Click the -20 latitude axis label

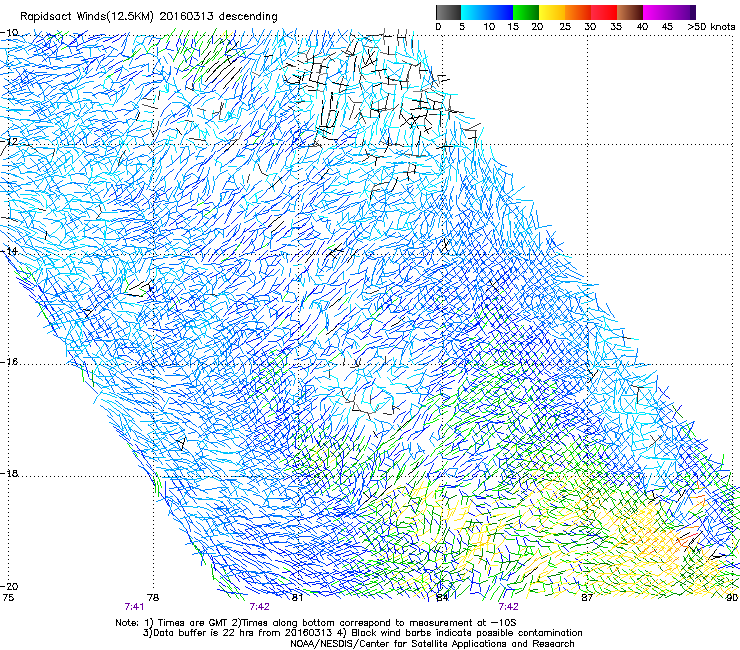pyautogui.click(x=9, y=586)
